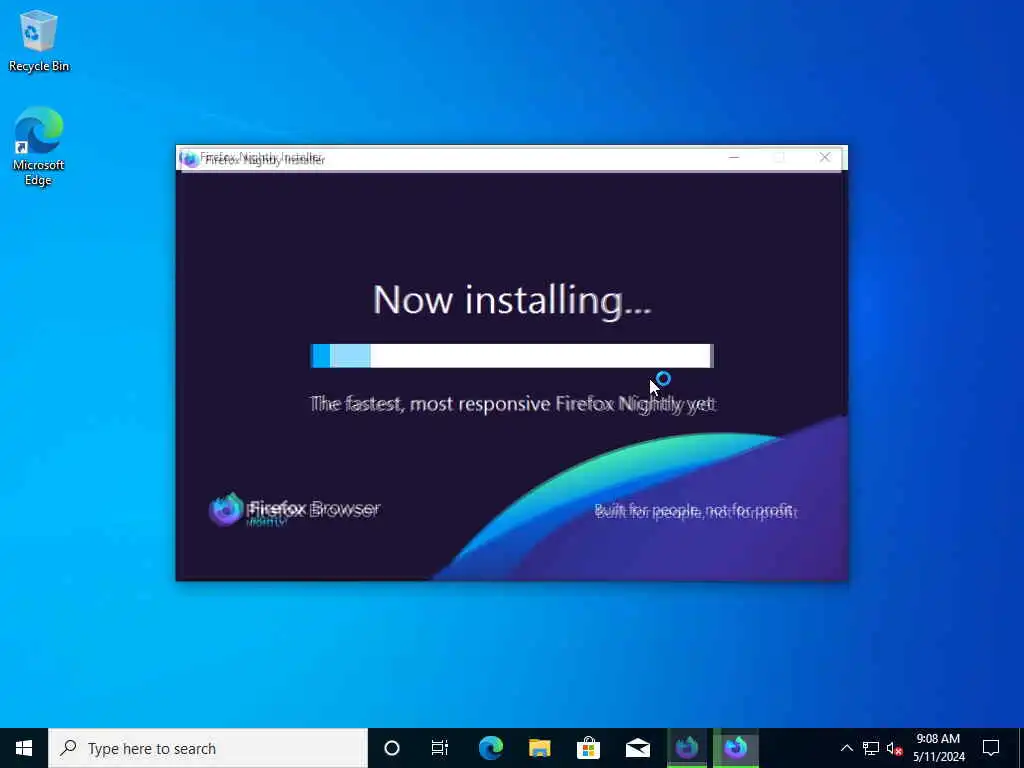Select the Microsoft Edge desktop shortcut

tap(39, 146)
